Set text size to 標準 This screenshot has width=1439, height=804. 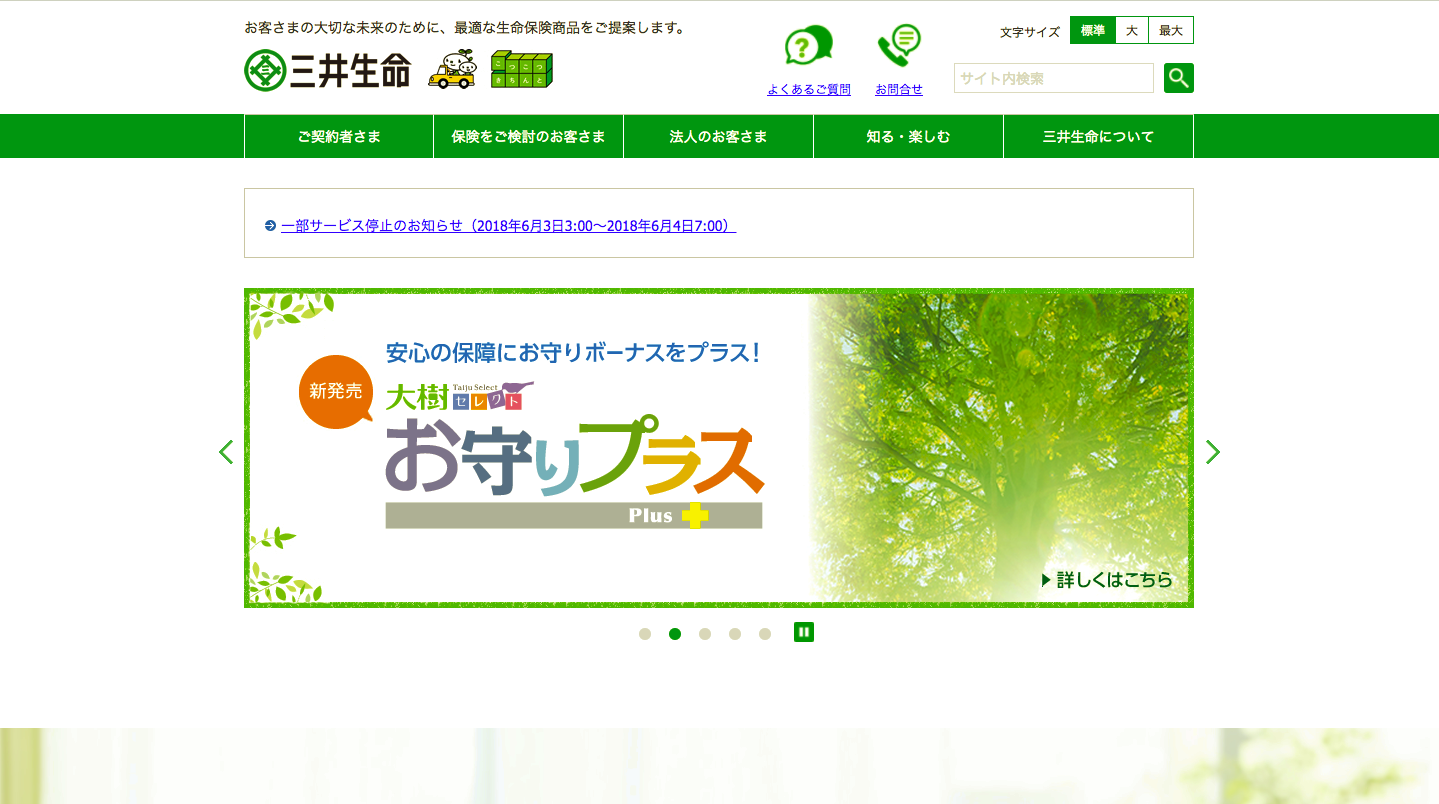1092,30
